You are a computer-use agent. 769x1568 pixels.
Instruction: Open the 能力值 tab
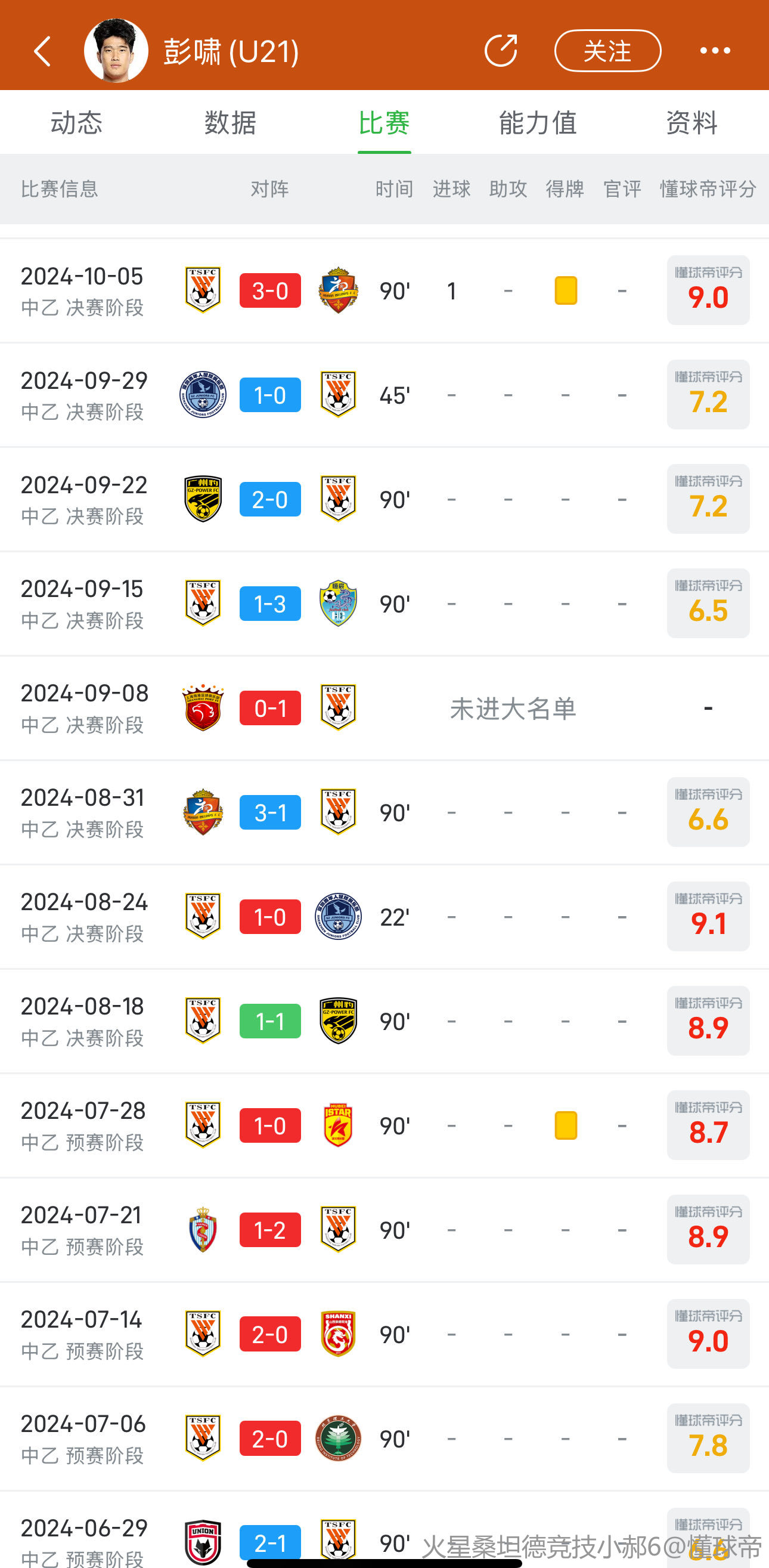point(538,123)
